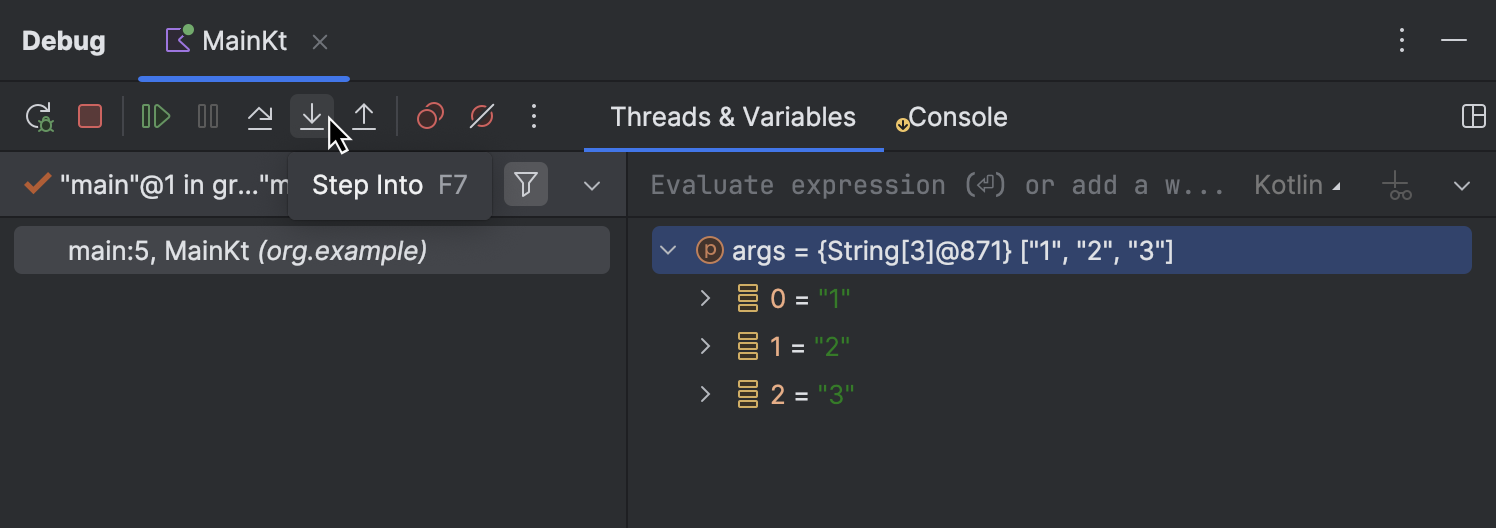Resume the program execution
Screen dimensions: 1496x528
[x=155, y=117]
